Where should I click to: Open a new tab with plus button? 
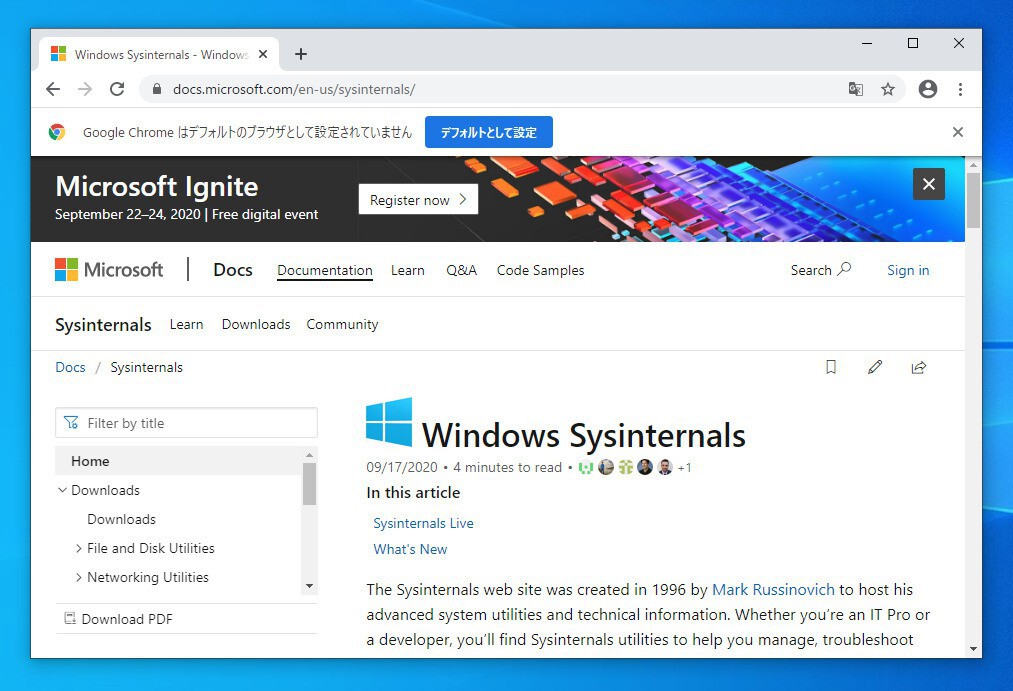click(x=300, y=54)
